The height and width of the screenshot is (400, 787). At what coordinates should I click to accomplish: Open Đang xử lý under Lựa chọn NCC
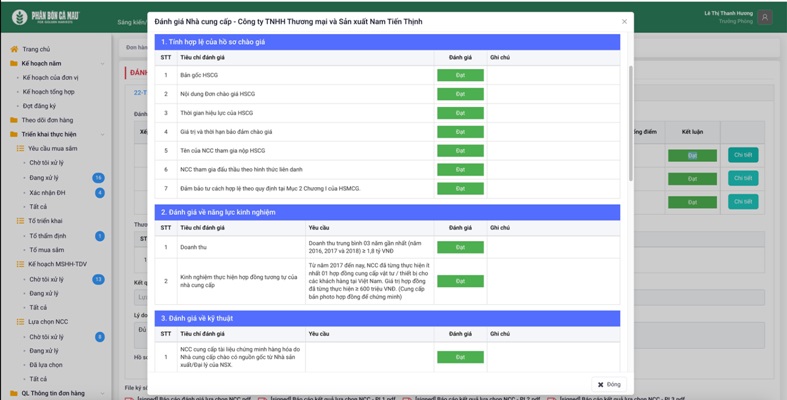click(44, 351)
